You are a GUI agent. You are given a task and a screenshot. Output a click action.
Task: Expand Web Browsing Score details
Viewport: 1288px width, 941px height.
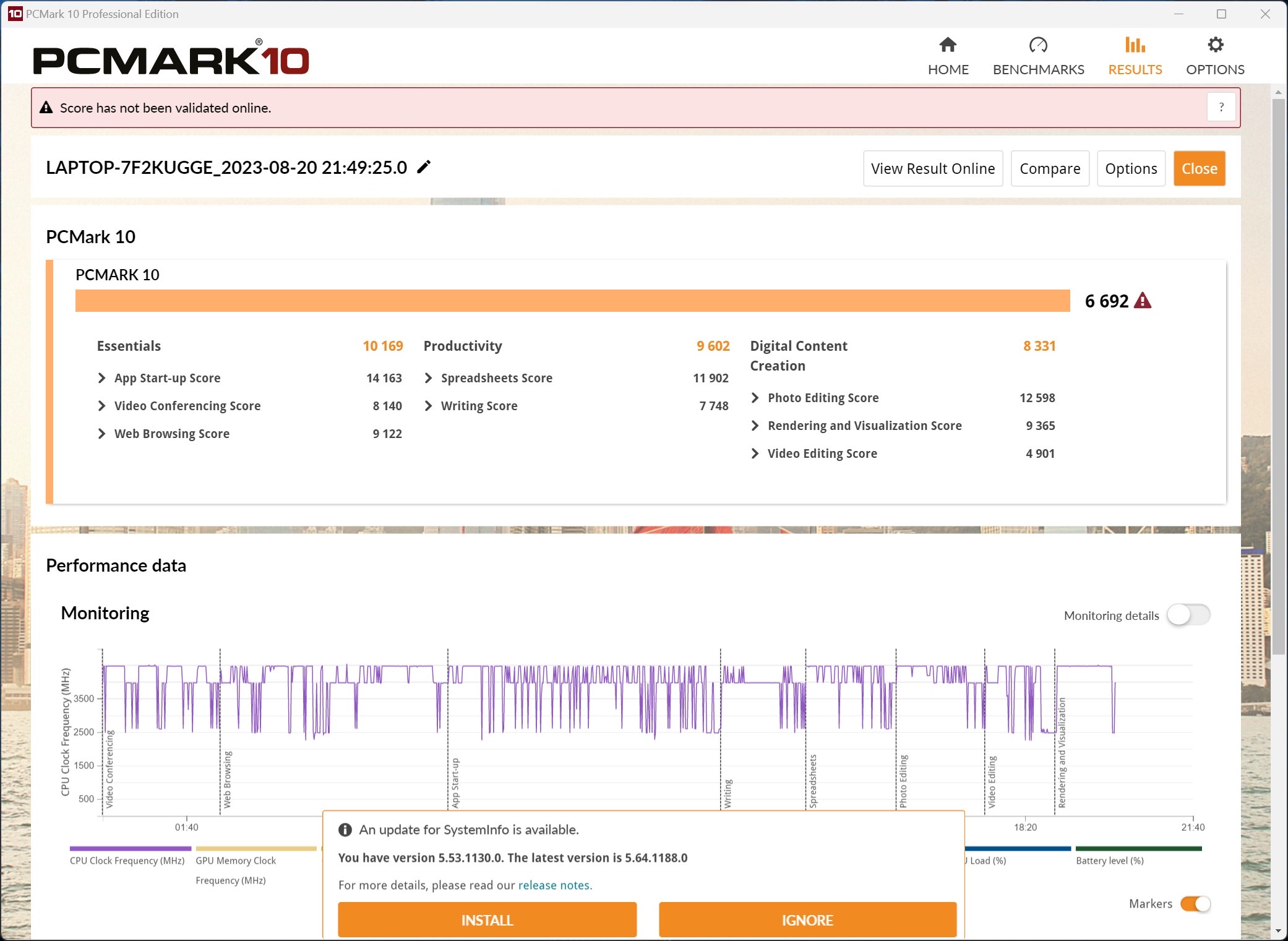pos(101,434)
